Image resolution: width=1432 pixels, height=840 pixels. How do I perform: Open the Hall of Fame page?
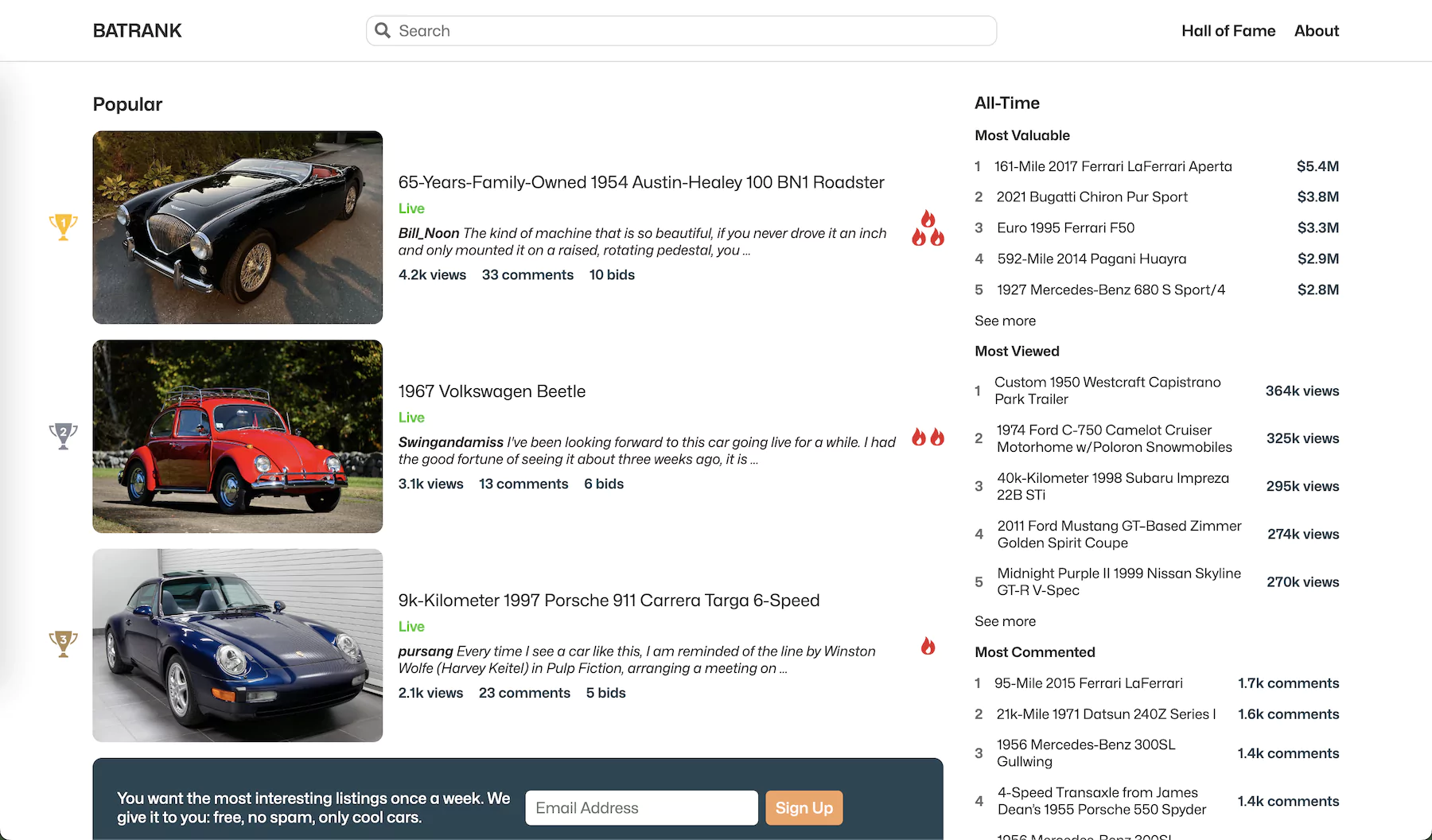tap(1228, 30)
